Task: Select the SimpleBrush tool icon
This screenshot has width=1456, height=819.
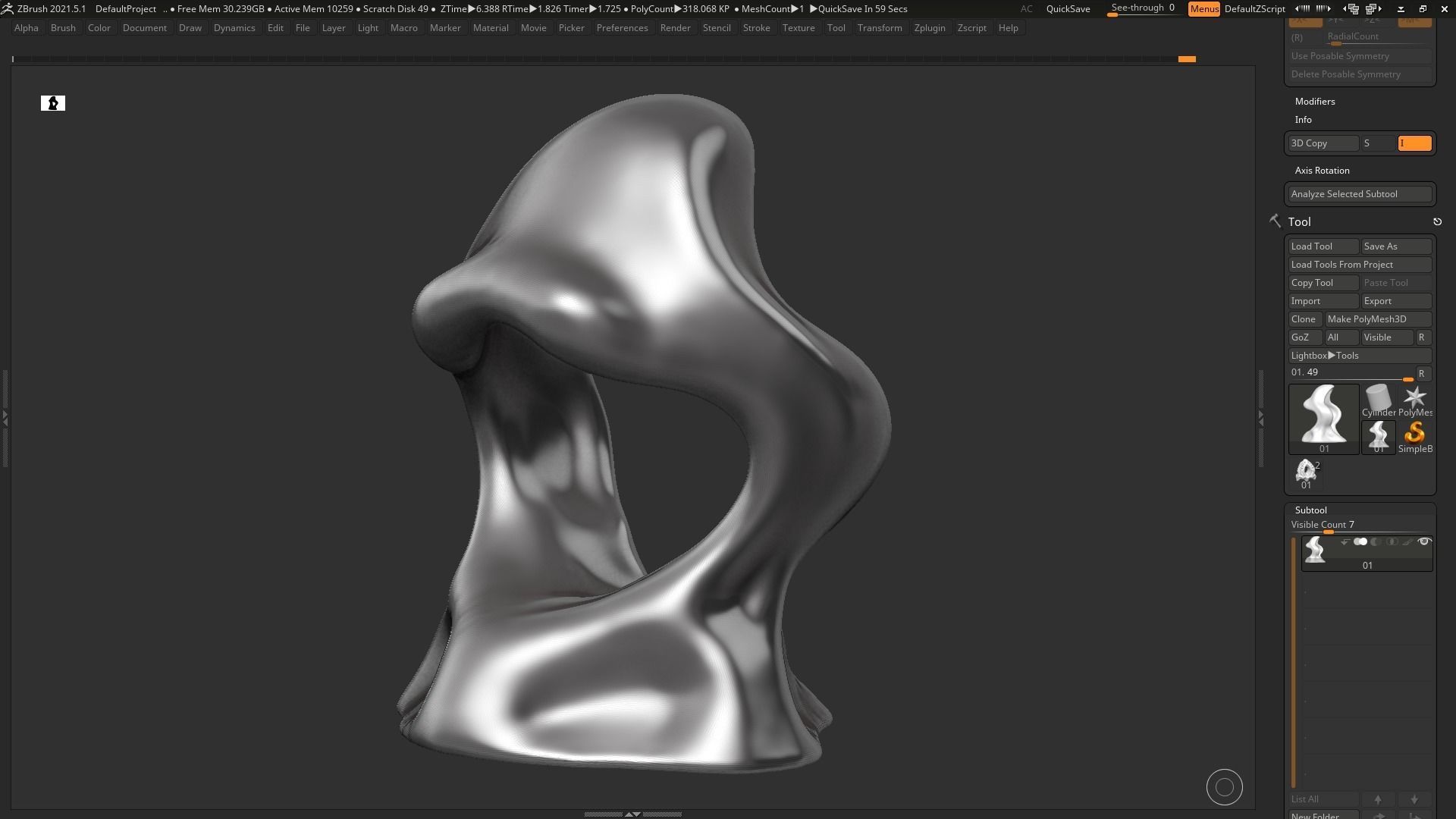Action: click(1414, 437)
